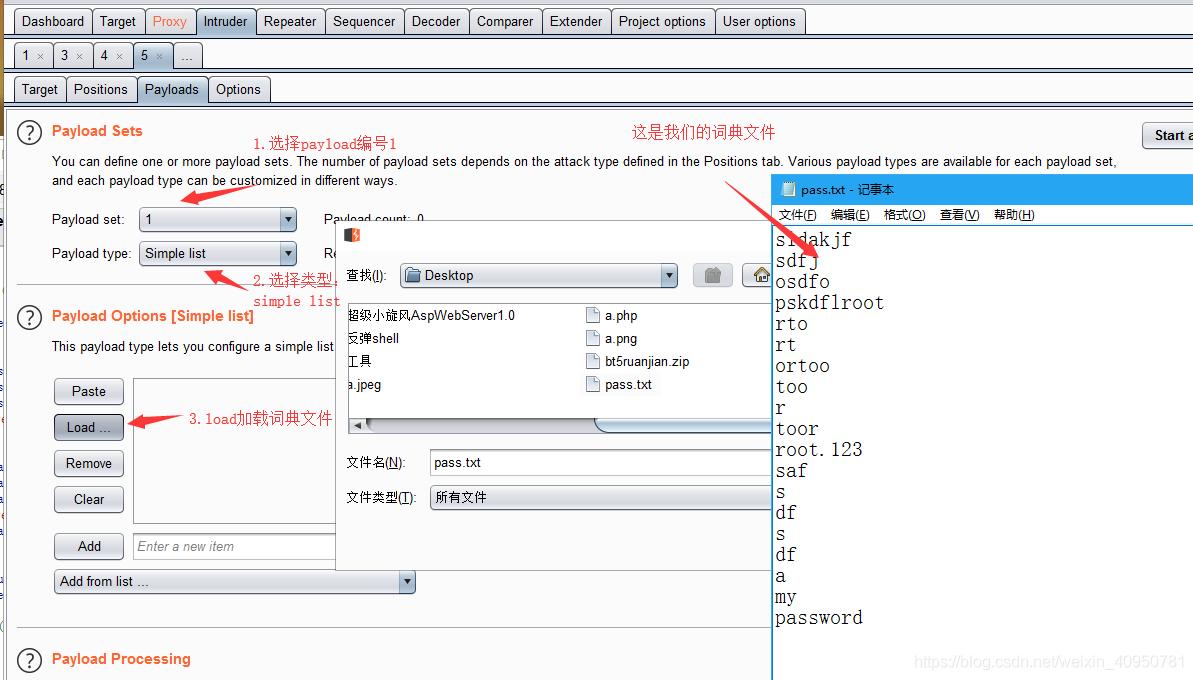Viewport: 1193px width, 680px height.
Task: Switch to the Comparer tab
Action: point(505,21)
